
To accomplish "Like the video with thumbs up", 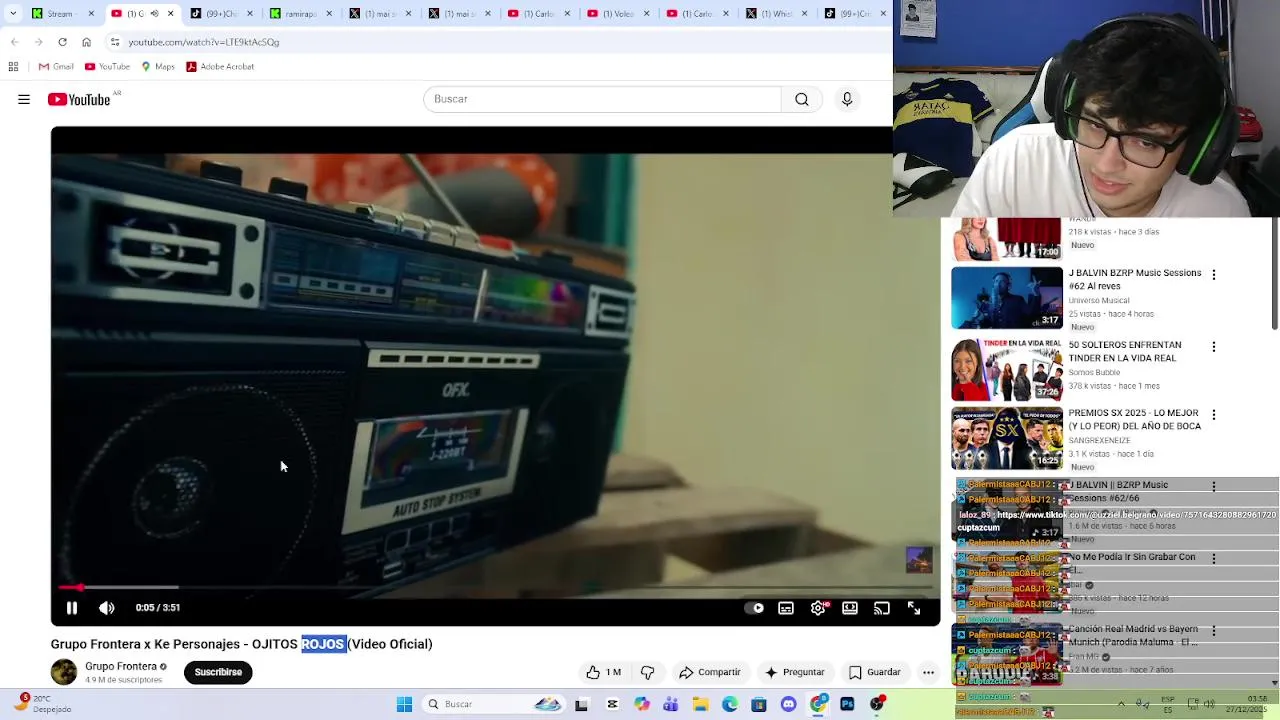I will tap(604, 672).
